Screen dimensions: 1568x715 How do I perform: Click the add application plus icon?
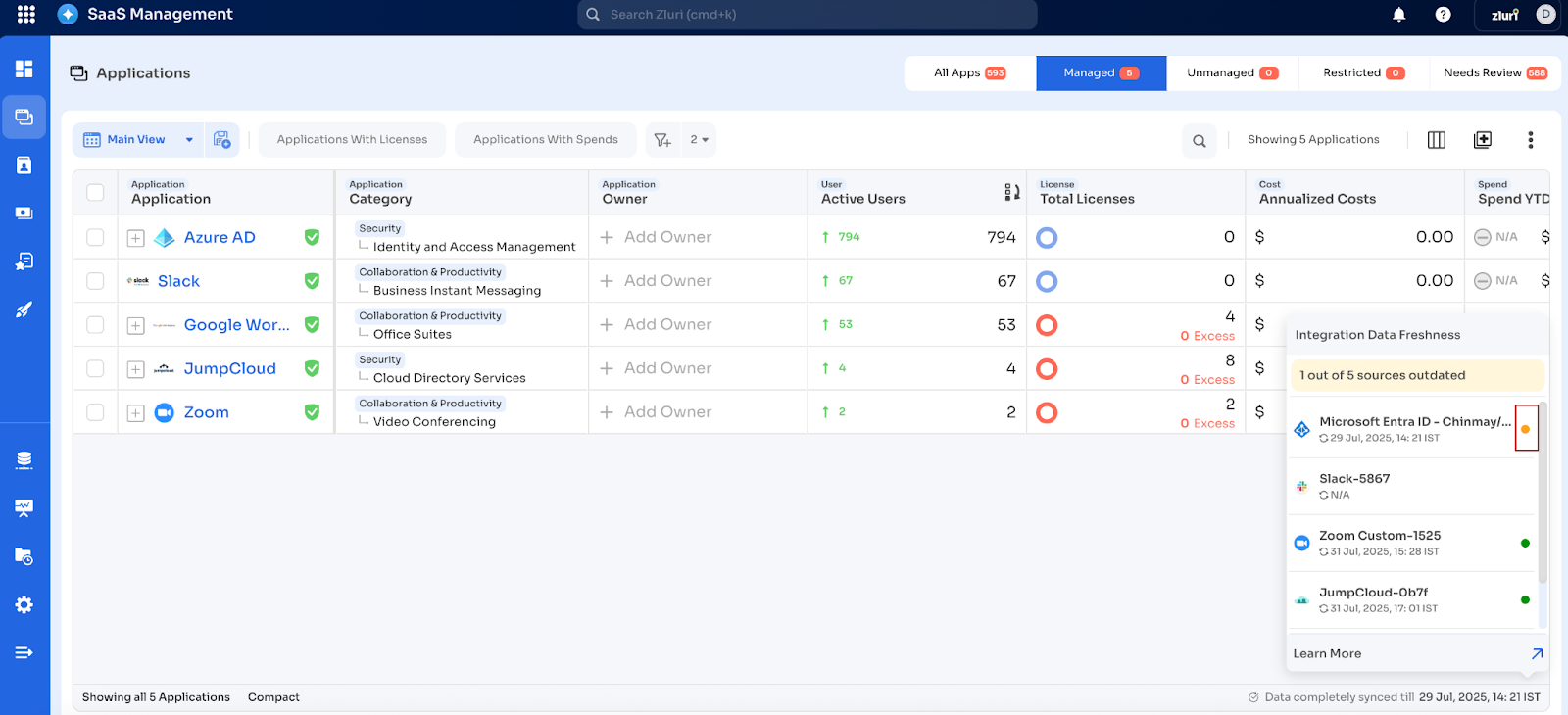tap(1483, 140)
